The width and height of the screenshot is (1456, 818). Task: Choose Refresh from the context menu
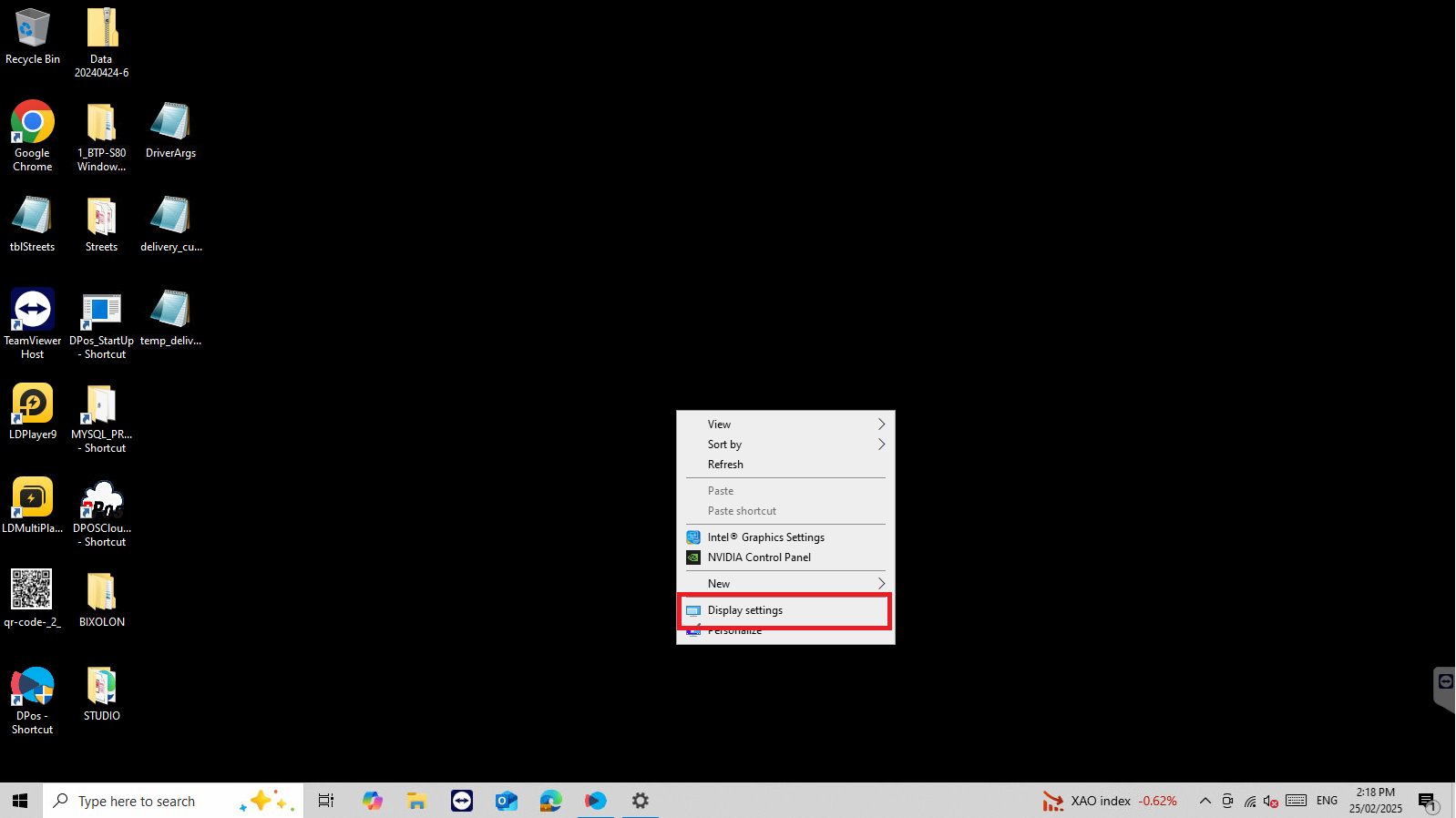[785, 465]
